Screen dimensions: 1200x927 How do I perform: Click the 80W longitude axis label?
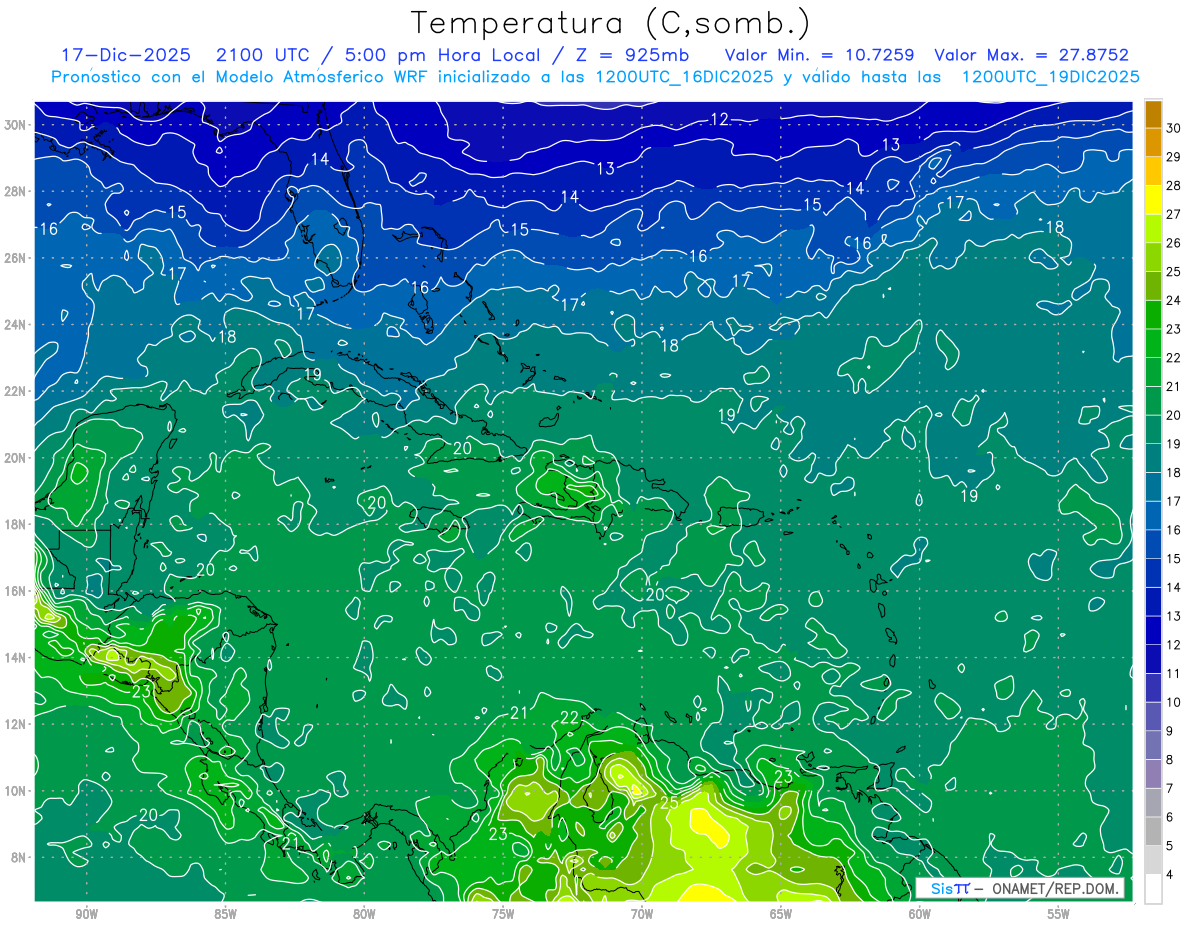click(364, 914)
